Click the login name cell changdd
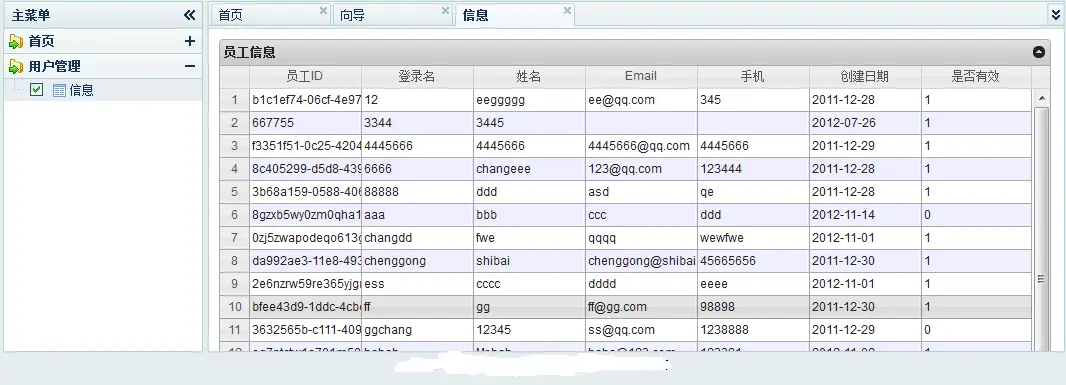Viewport: 1066px width, 385px height. click(417, 238)
